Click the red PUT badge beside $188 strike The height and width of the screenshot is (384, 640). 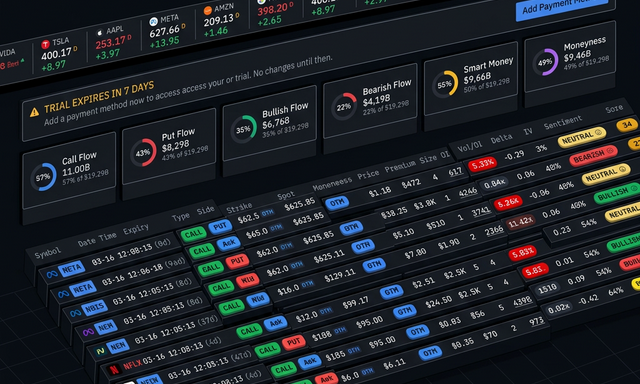pyautogui.click(x=293, y=342)
